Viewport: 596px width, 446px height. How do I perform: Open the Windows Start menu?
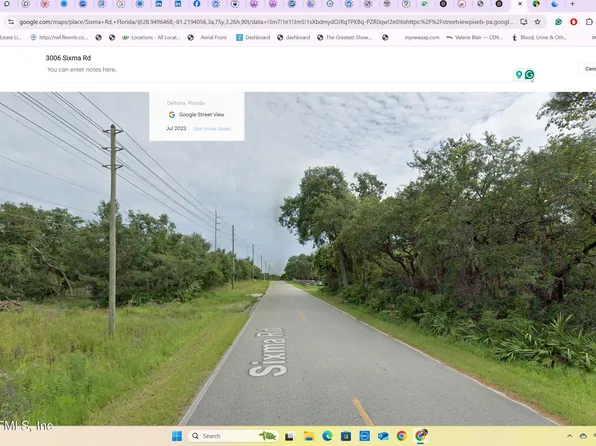click(177, 436)
